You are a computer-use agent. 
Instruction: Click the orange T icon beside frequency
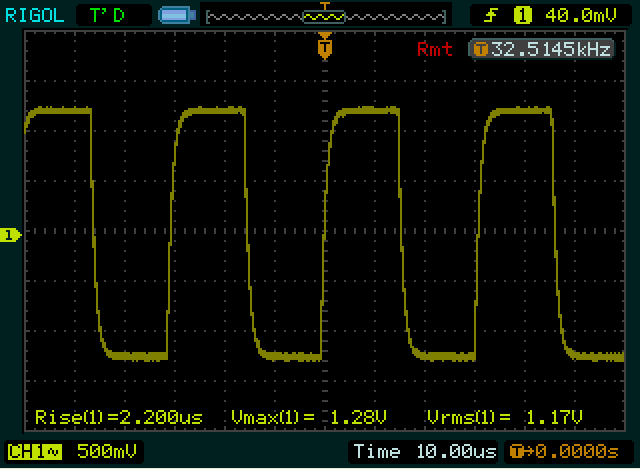click(480, 50)
